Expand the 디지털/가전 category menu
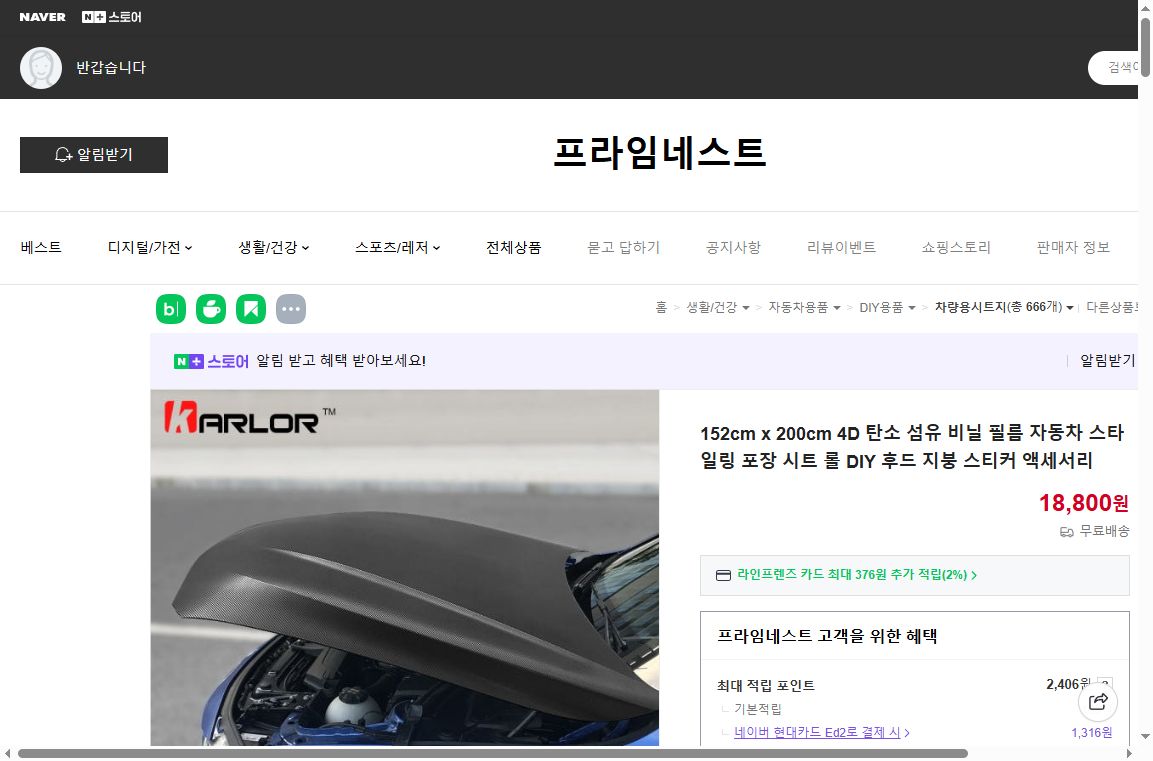The image size is (1153, 761). (150, 247)
